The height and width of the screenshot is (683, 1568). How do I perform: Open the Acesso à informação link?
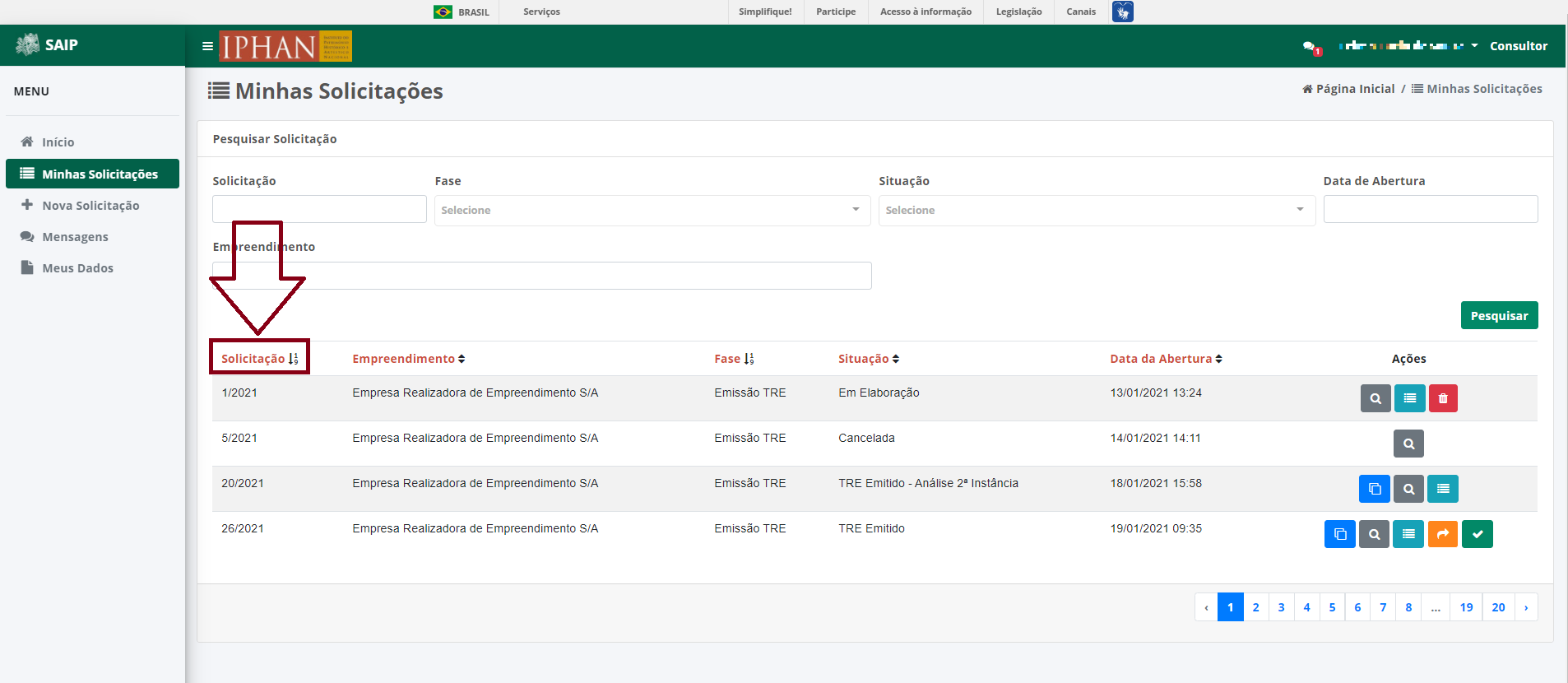tap(925, 12)
